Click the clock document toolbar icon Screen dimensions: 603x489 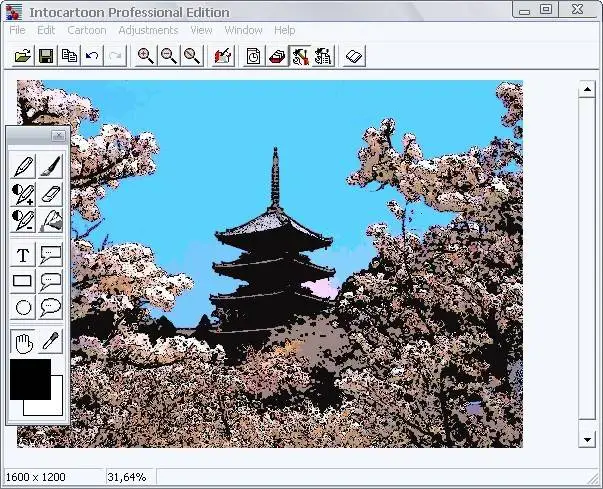[253, 56]
